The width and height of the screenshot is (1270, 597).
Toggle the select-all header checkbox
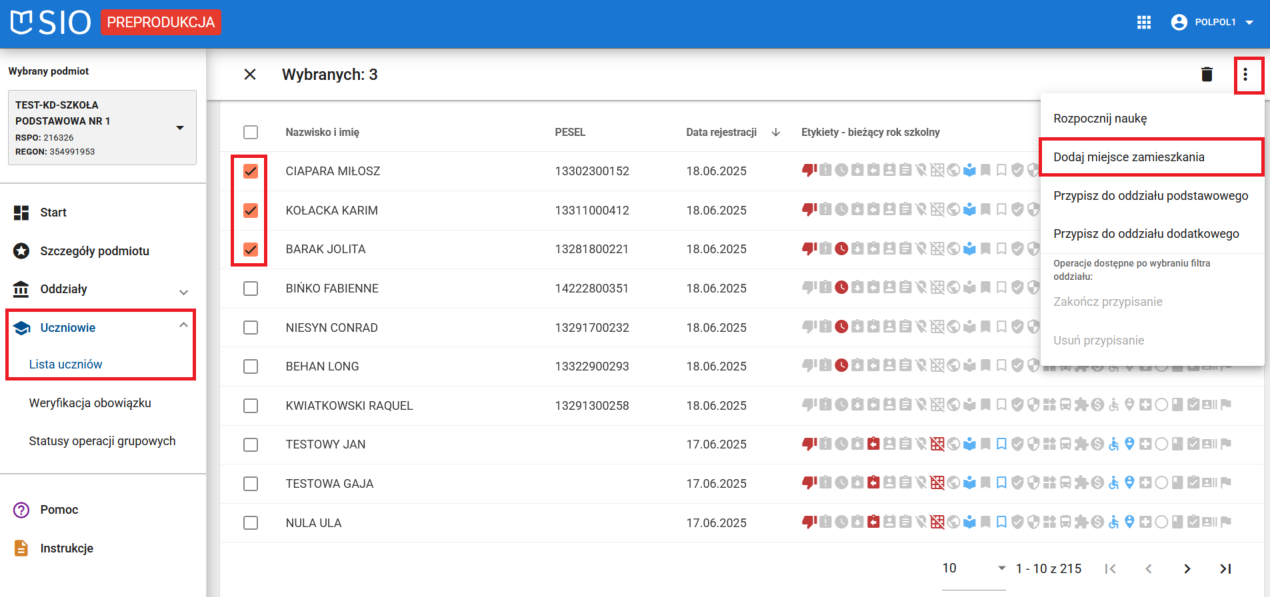251,132
